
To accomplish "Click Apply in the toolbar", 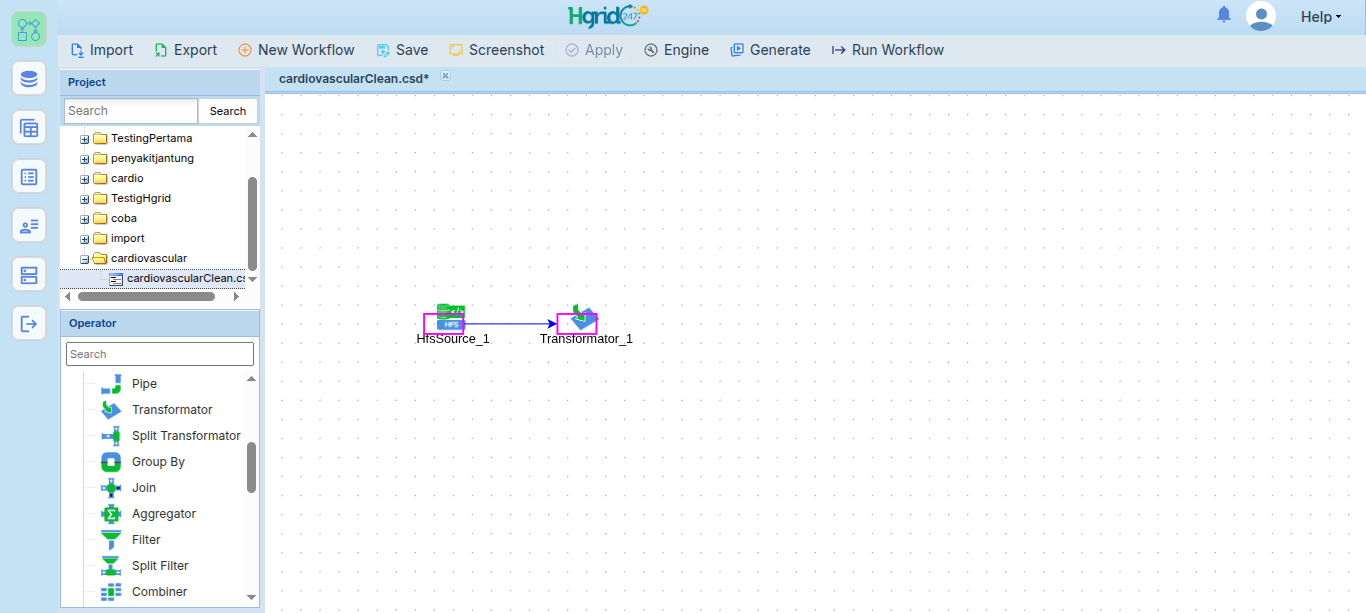I will point(593,50).
